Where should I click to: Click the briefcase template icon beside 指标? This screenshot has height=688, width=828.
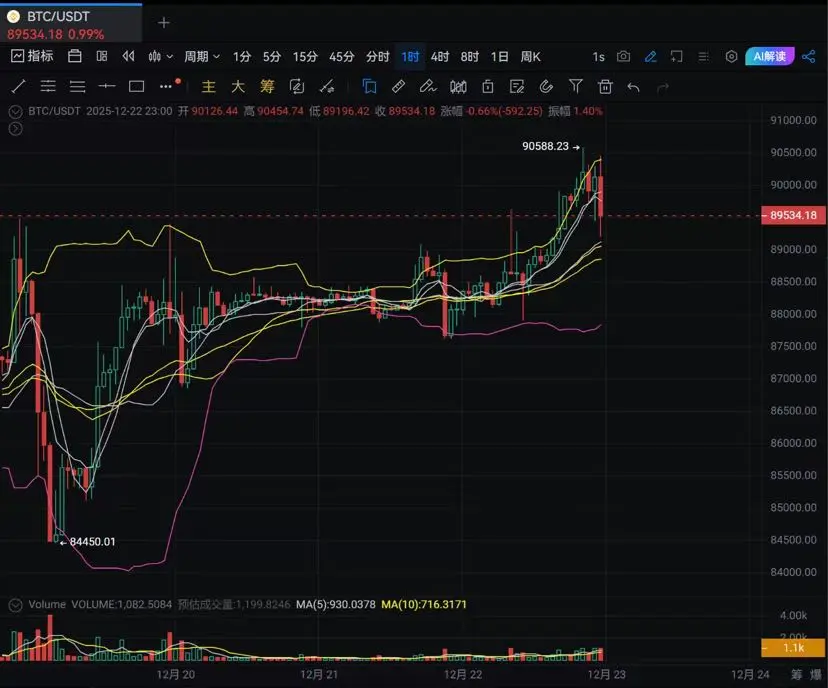pyautogui.click(x=74, y=56)
